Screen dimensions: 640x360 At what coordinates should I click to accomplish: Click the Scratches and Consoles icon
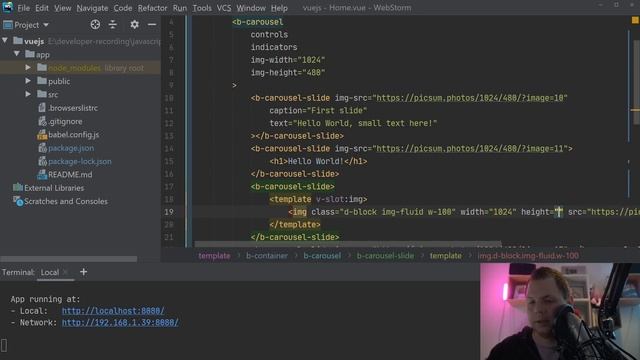coord(18,201)
